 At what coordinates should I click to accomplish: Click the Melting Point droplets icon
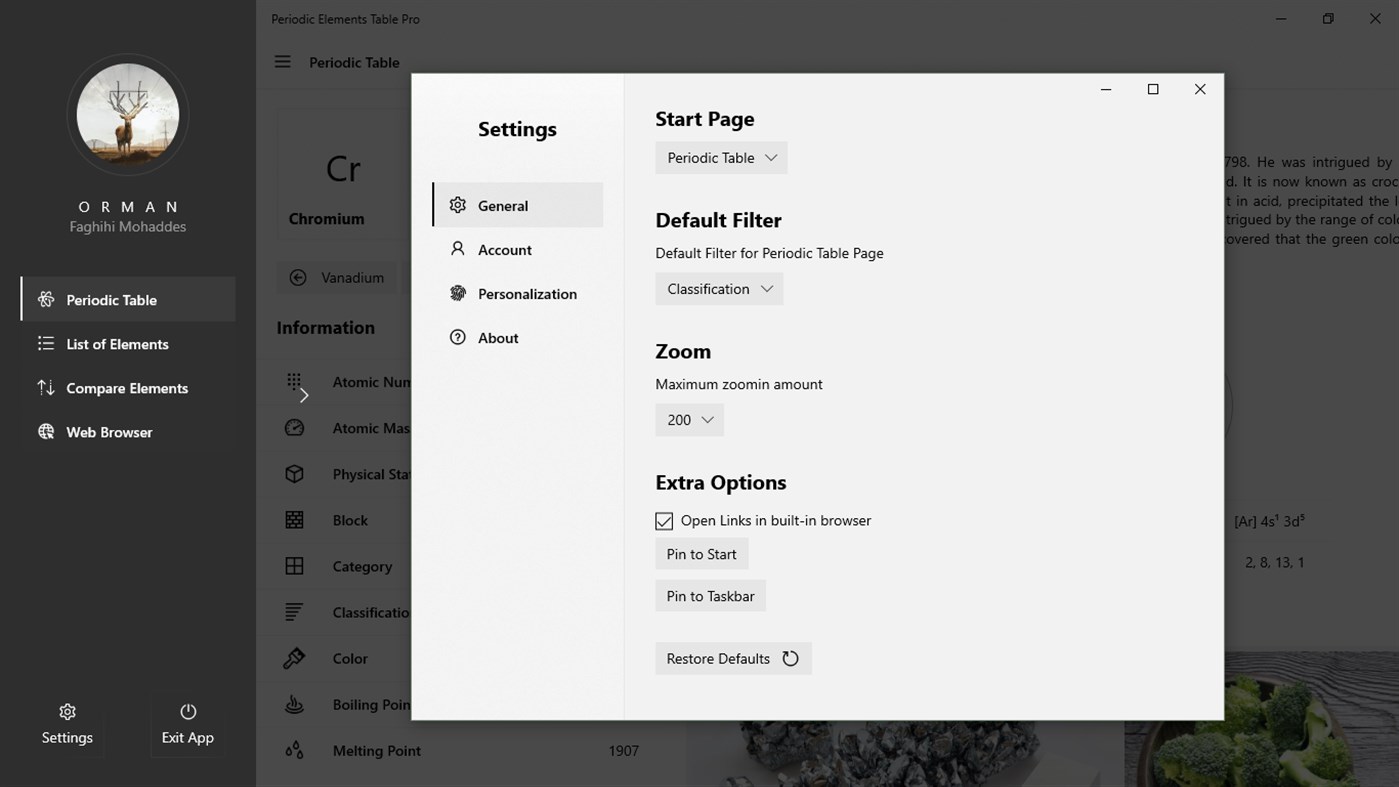point(294,750)
